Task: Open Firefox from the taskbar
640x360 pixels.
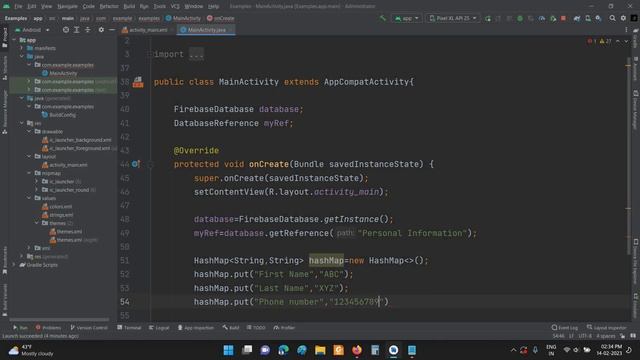Action: tap(357, 350)
